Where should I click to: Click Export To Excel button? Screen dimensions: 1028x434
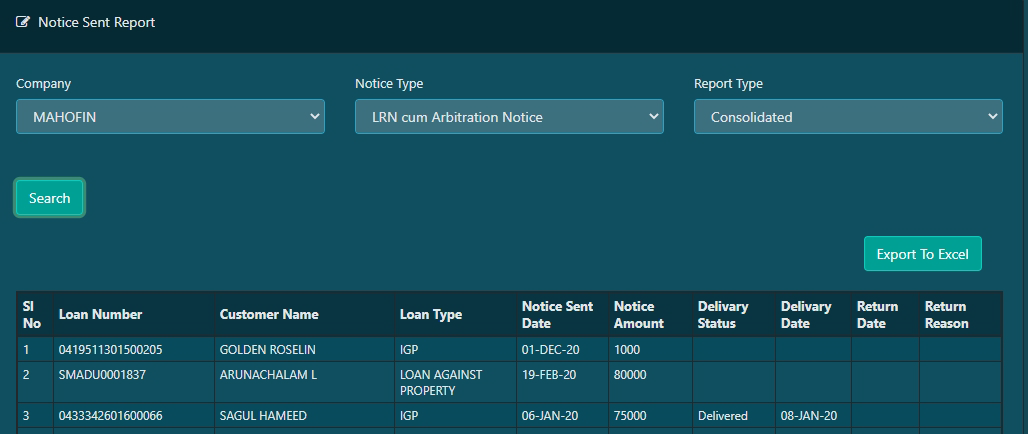click(x=922, y=254)
